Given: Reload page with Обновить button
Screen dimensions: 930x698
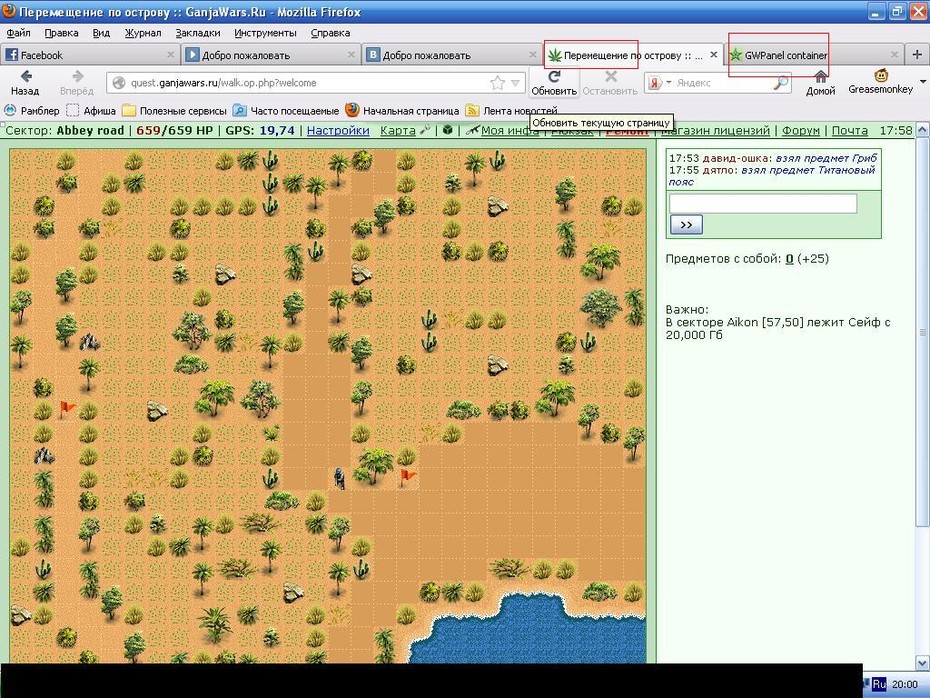Looking at the screenshot, I should tap(554, 82).
